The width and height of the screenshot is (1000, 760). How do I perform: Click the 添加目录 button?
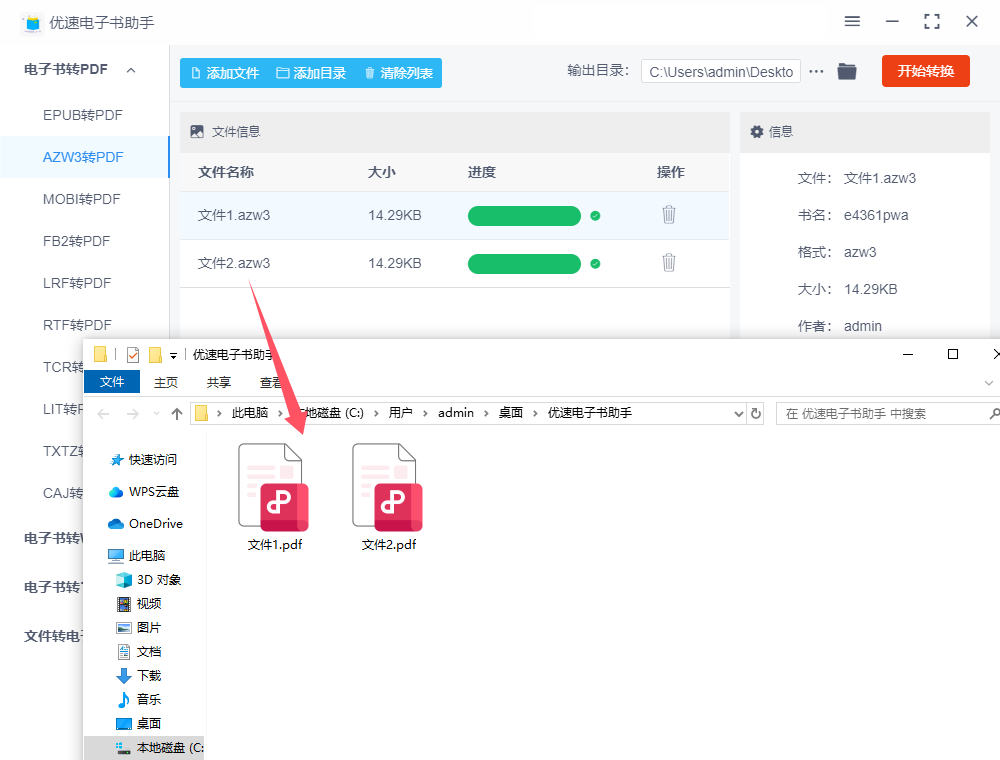311,73
